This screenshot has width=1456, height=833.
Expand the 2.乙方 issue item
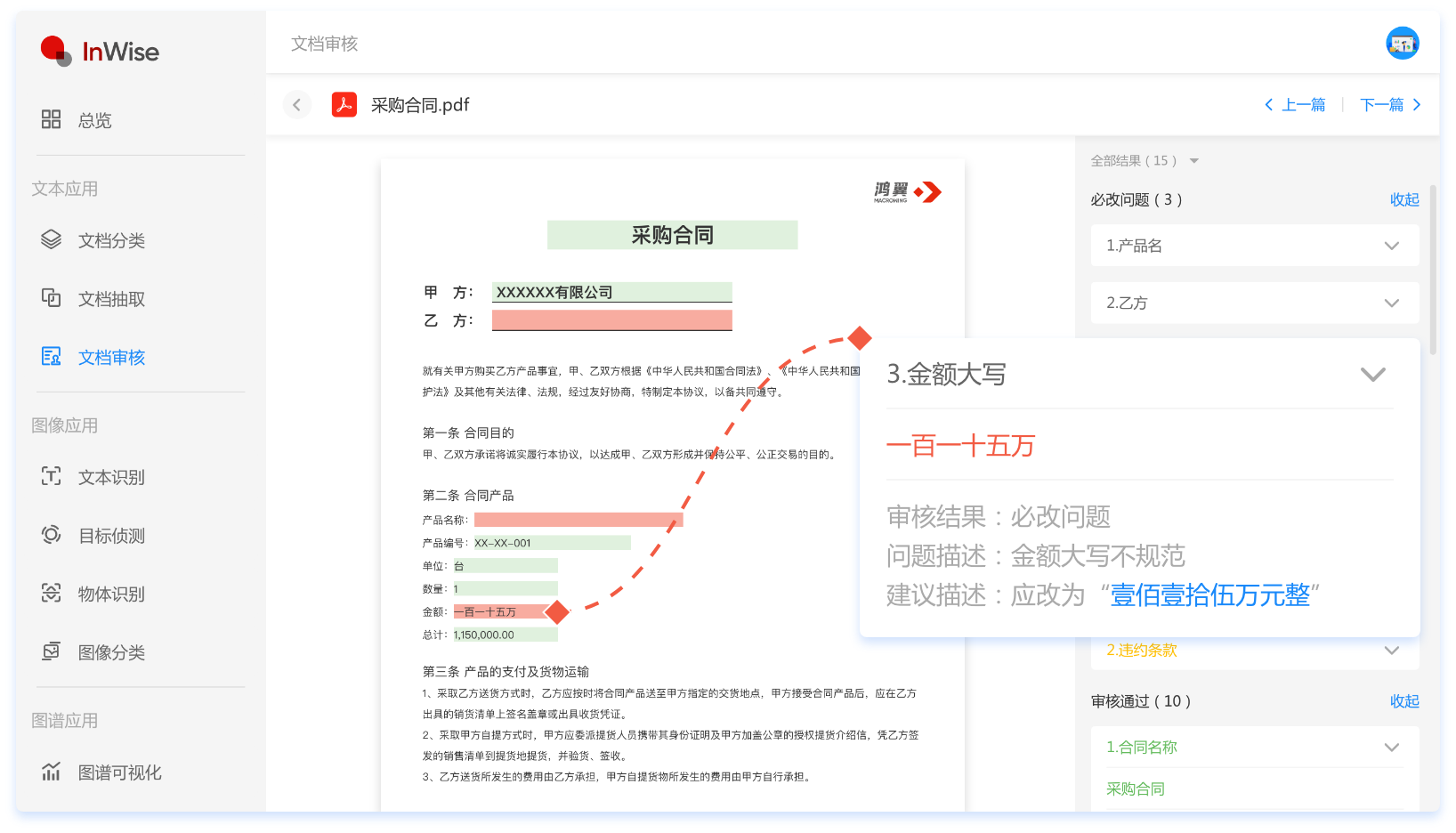(1255, 303)
